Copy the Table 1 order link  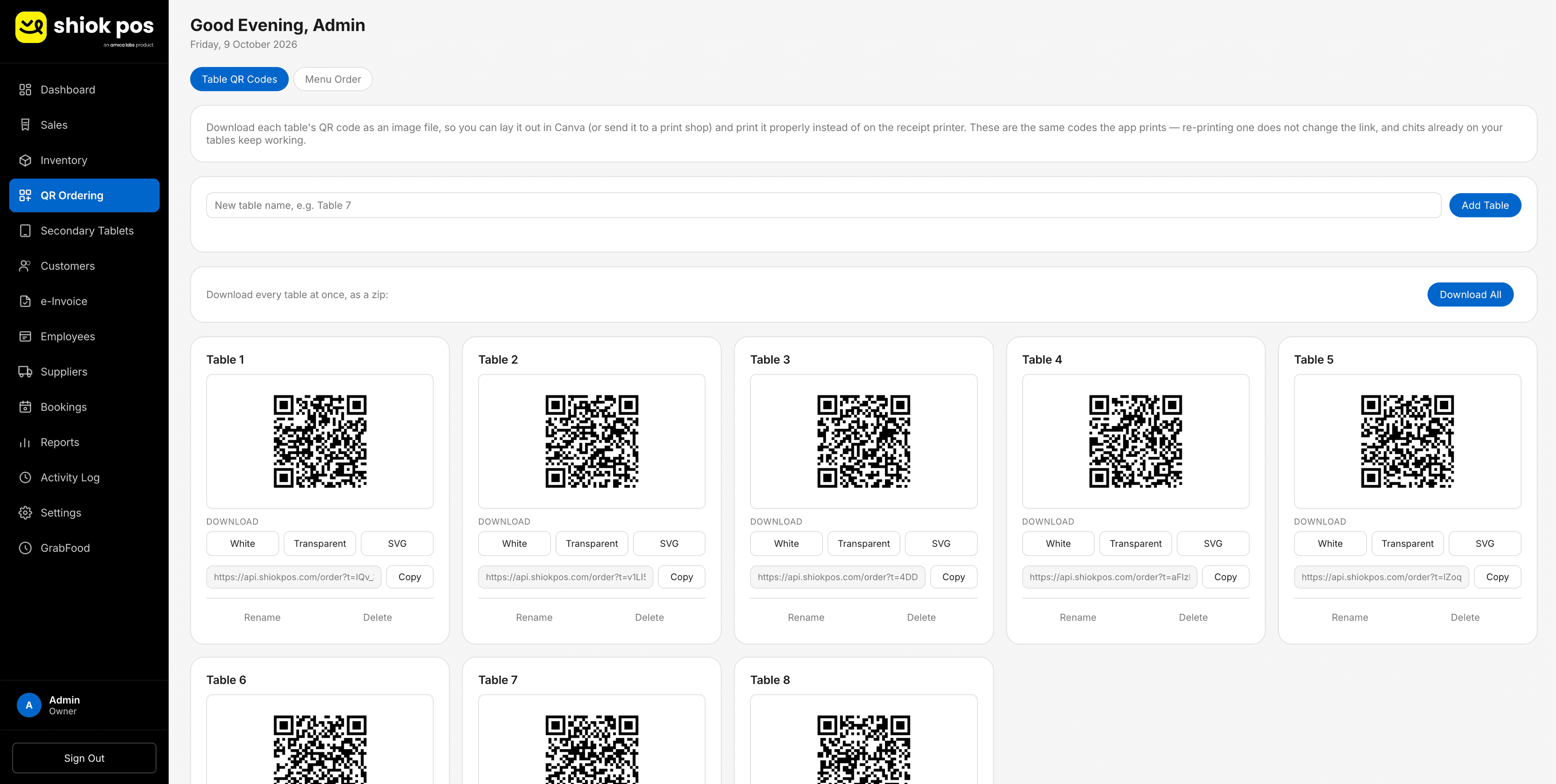[x=410, y=577]
